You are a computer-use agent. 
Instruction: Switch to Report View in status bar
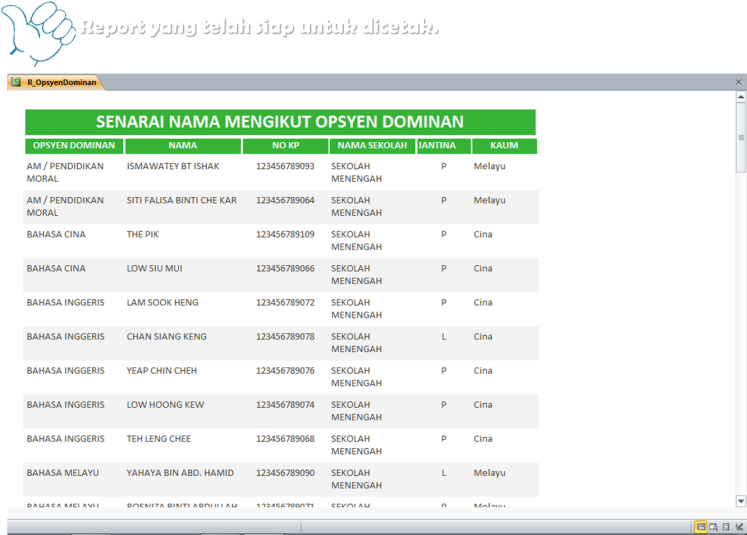tap(701, 526)
